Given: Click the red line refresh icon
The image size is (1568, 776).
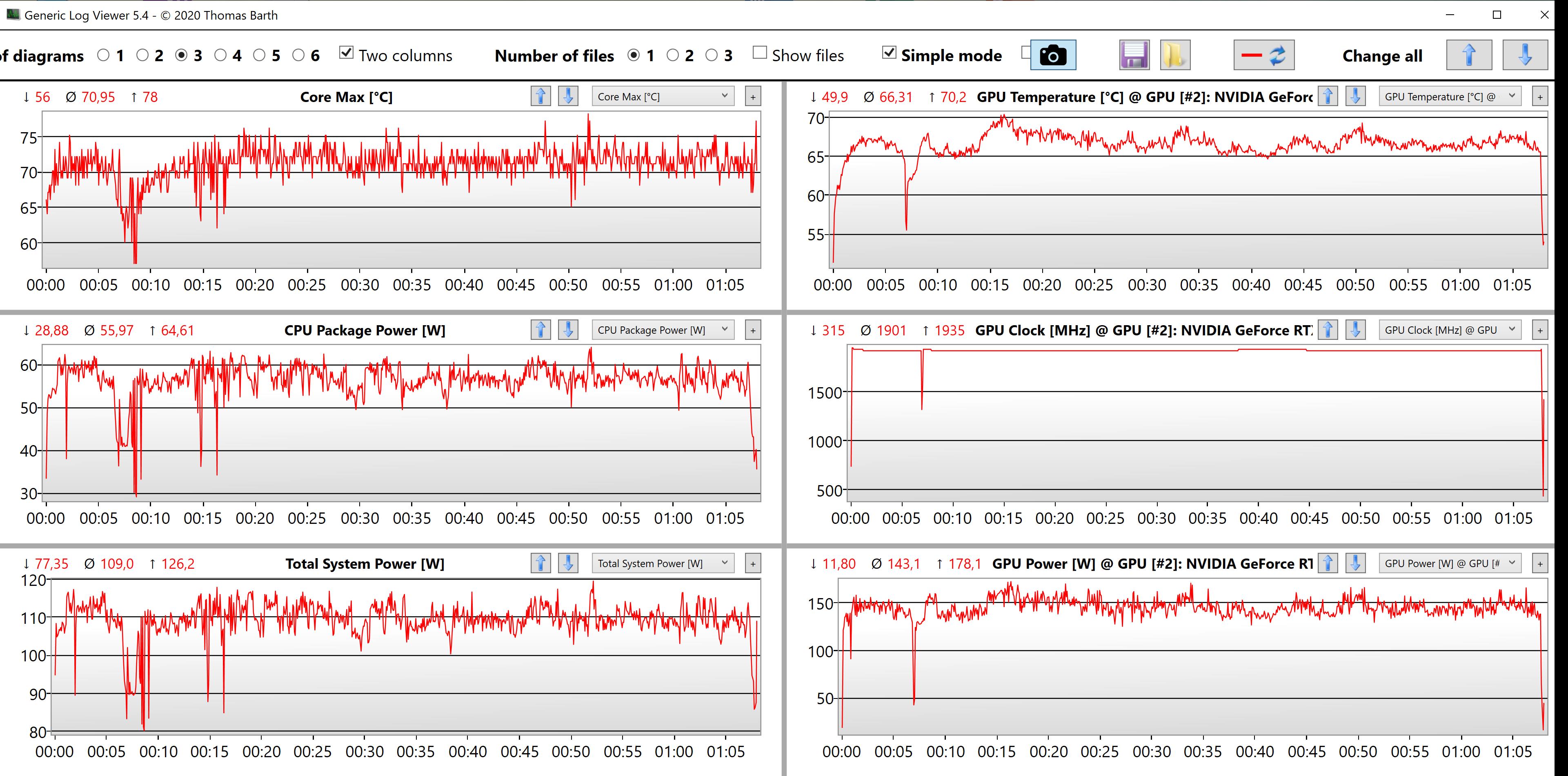Looking at the screenshot, I should tap(1263, 55).
